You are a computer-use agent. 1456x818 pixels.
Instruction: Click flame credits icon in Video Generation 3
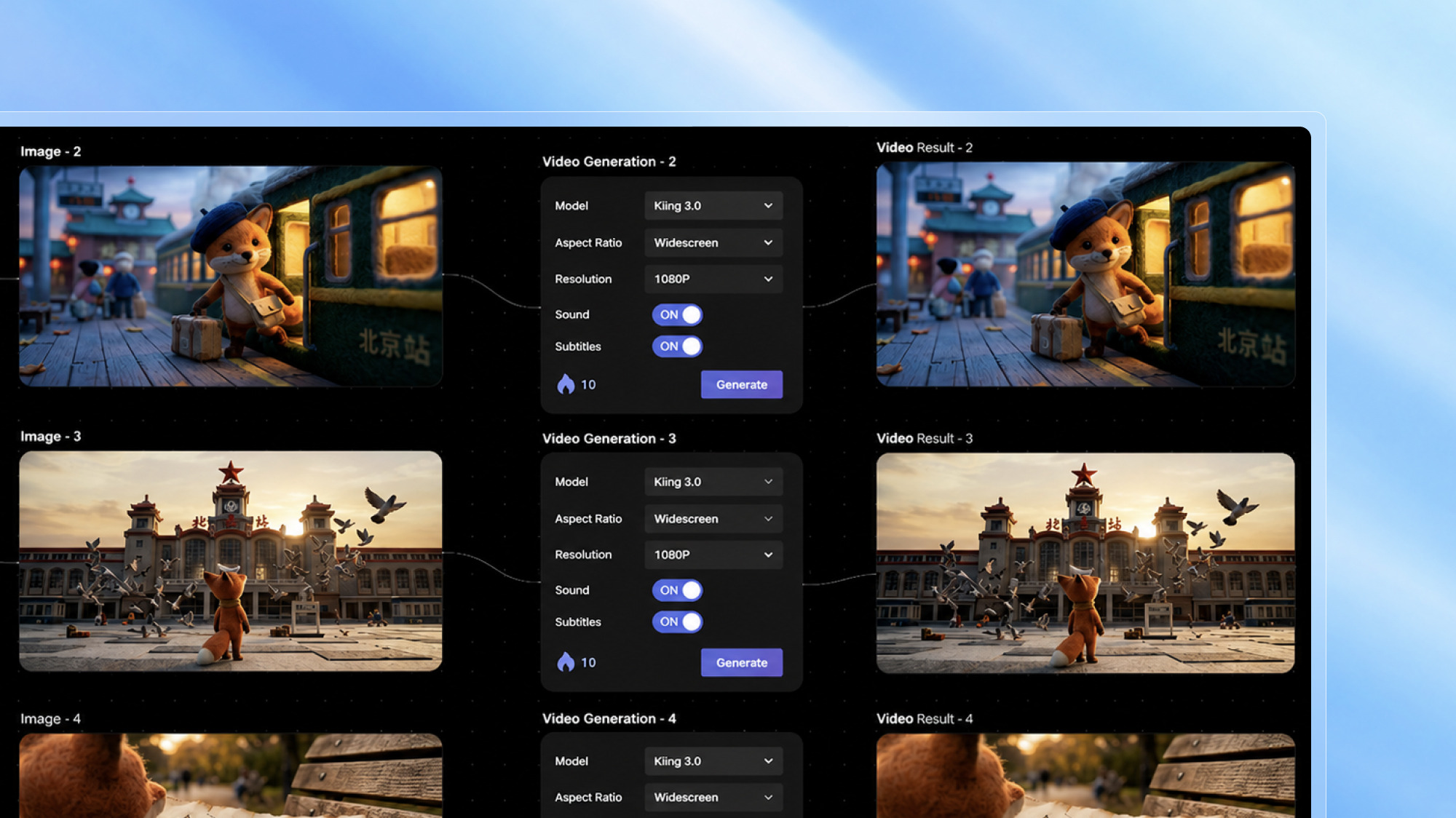566,662
